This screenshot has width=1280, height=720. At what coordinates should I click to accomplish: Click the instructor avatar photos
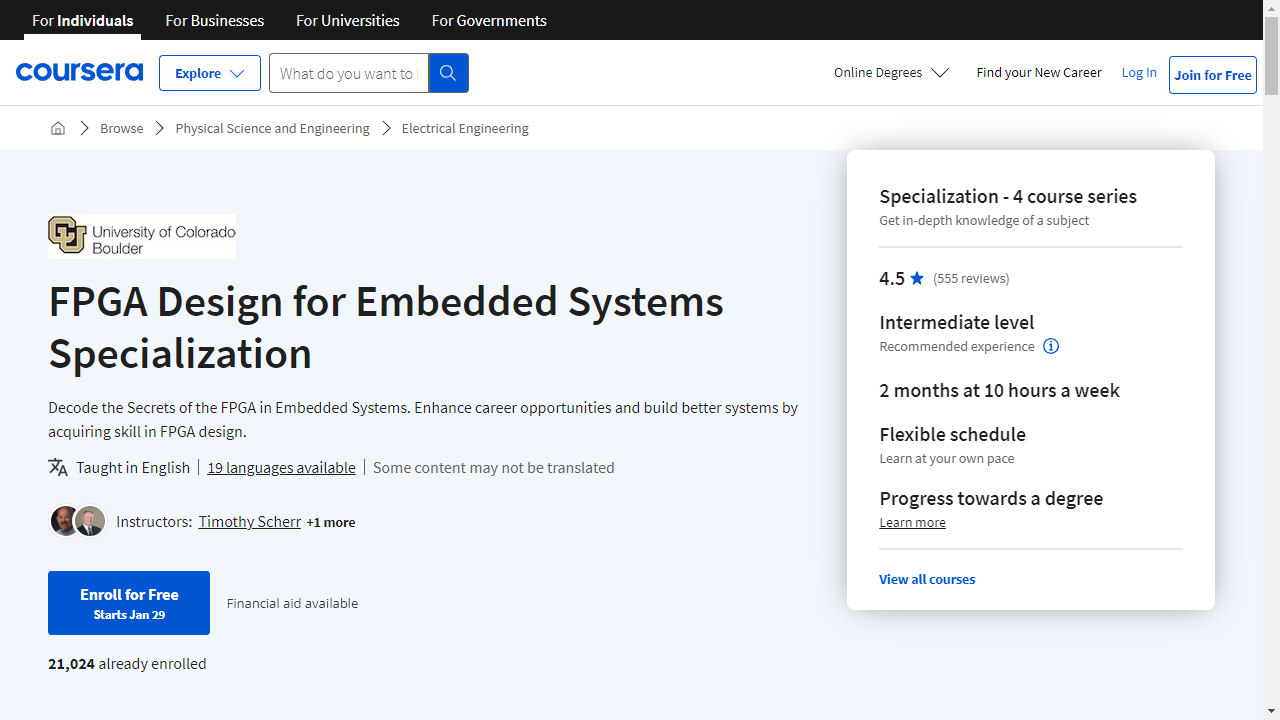(78, 521)
